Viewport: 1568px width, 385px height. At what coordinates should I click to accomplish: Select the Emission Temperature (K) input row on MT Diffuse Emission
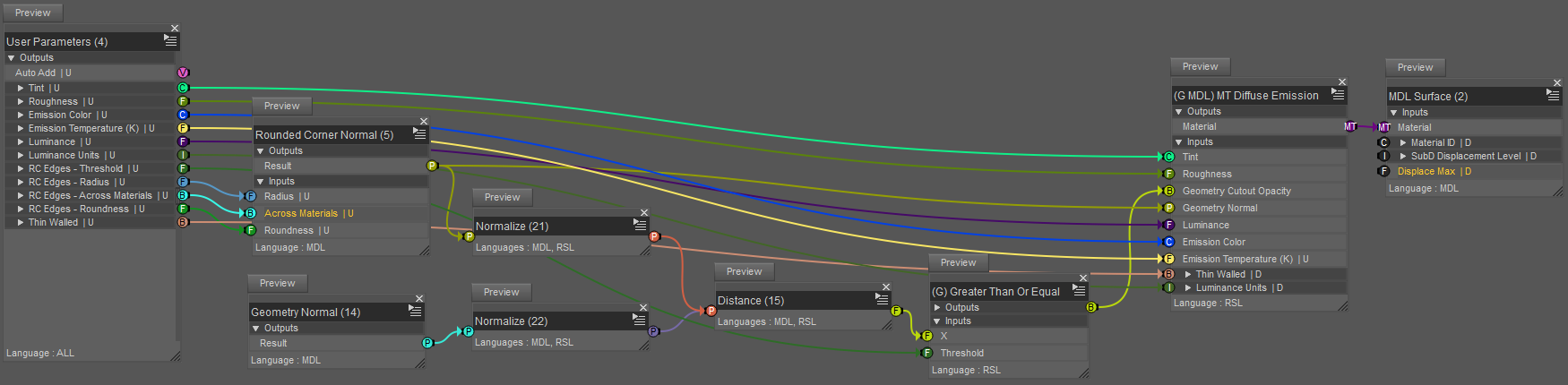click(x=1260, y=259)
